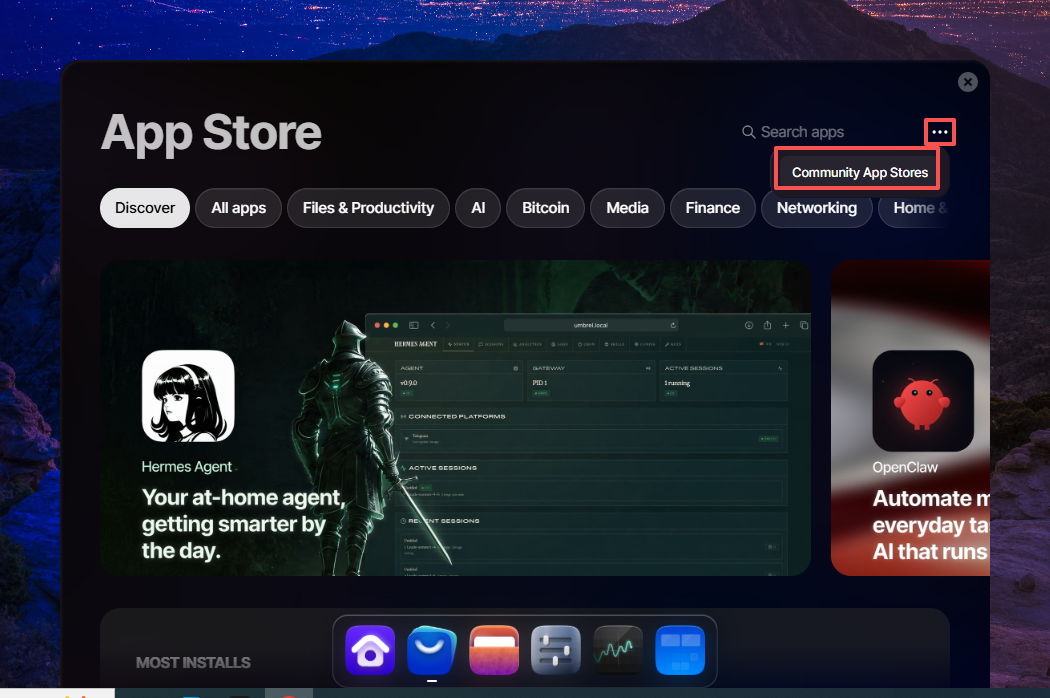The height and width of the screenshot is (698, 1050).
Task: Open the AI category
Action: click(x=478, y=208)
